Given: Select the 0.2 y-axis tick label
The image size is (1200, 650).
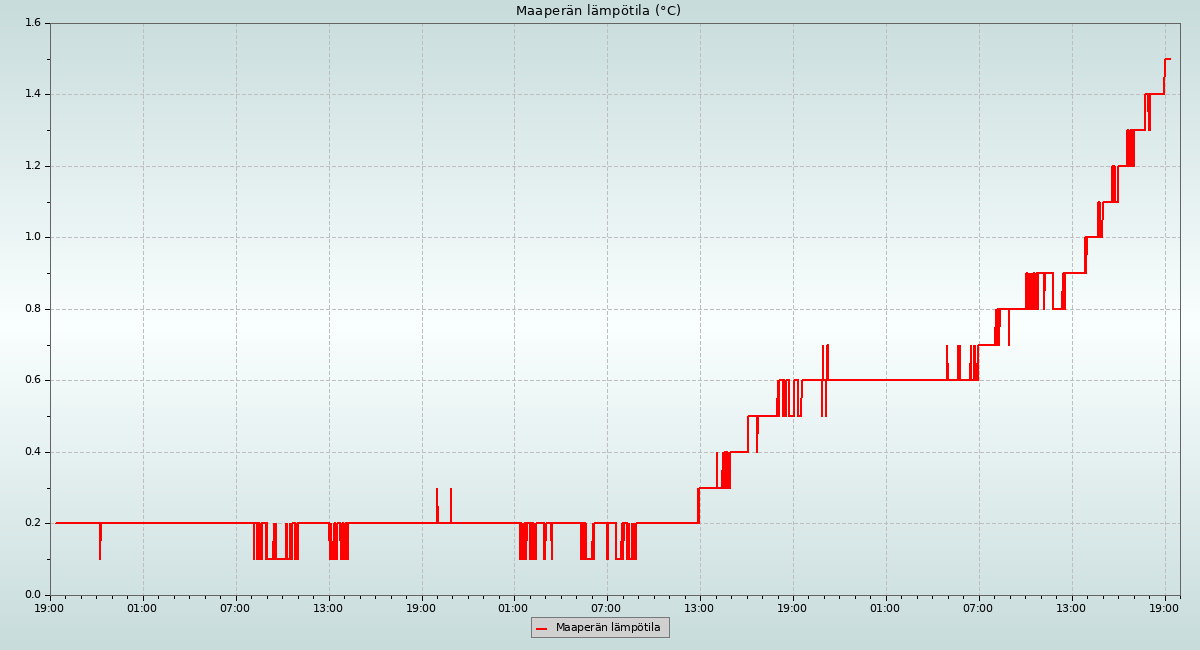Looking at the screenshot, I should 32,523.
